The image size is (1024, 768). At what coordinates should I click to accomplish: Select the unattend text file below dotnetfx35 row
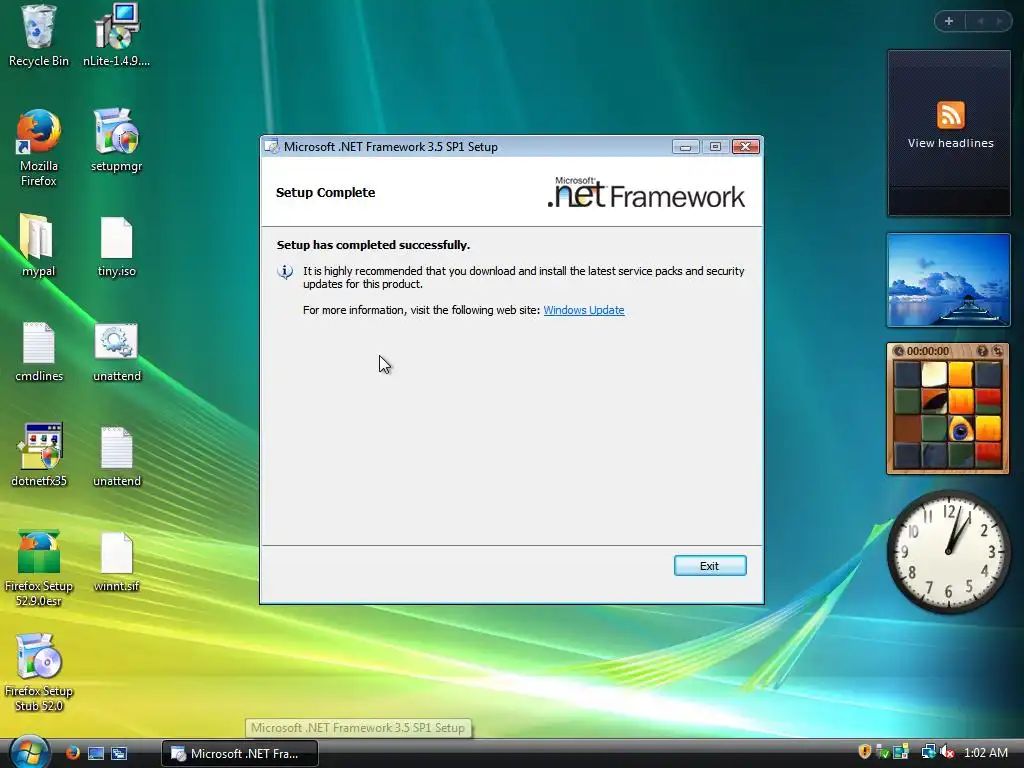click(116, 455)
